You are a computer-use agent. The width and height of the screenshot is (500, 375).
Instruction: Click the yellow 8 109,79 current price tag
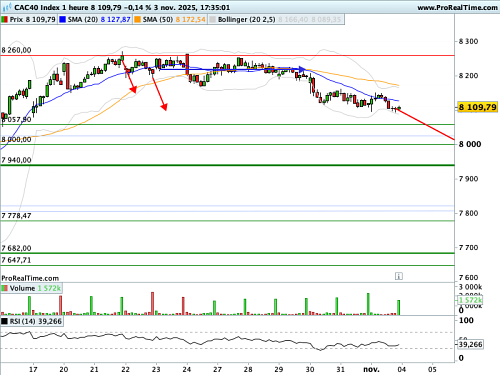(477, 107)
